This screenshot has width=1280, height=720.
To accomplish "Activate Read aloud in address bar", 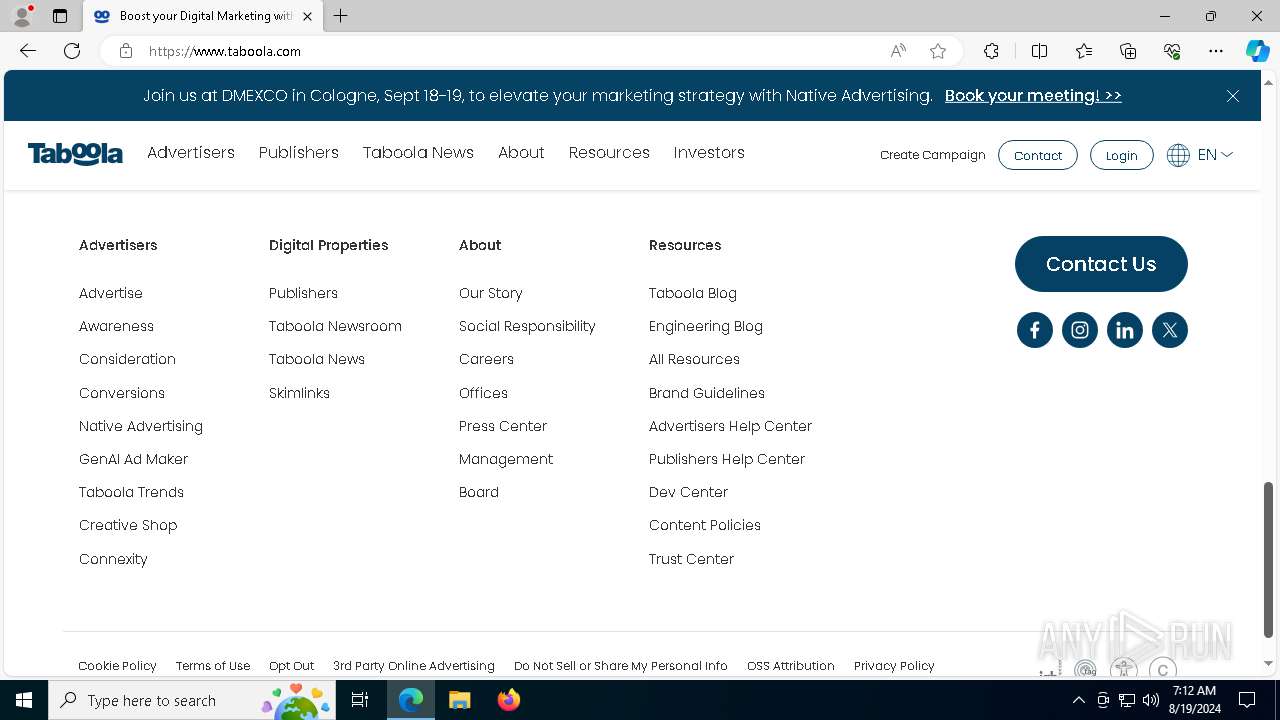I will click(898, 51).
